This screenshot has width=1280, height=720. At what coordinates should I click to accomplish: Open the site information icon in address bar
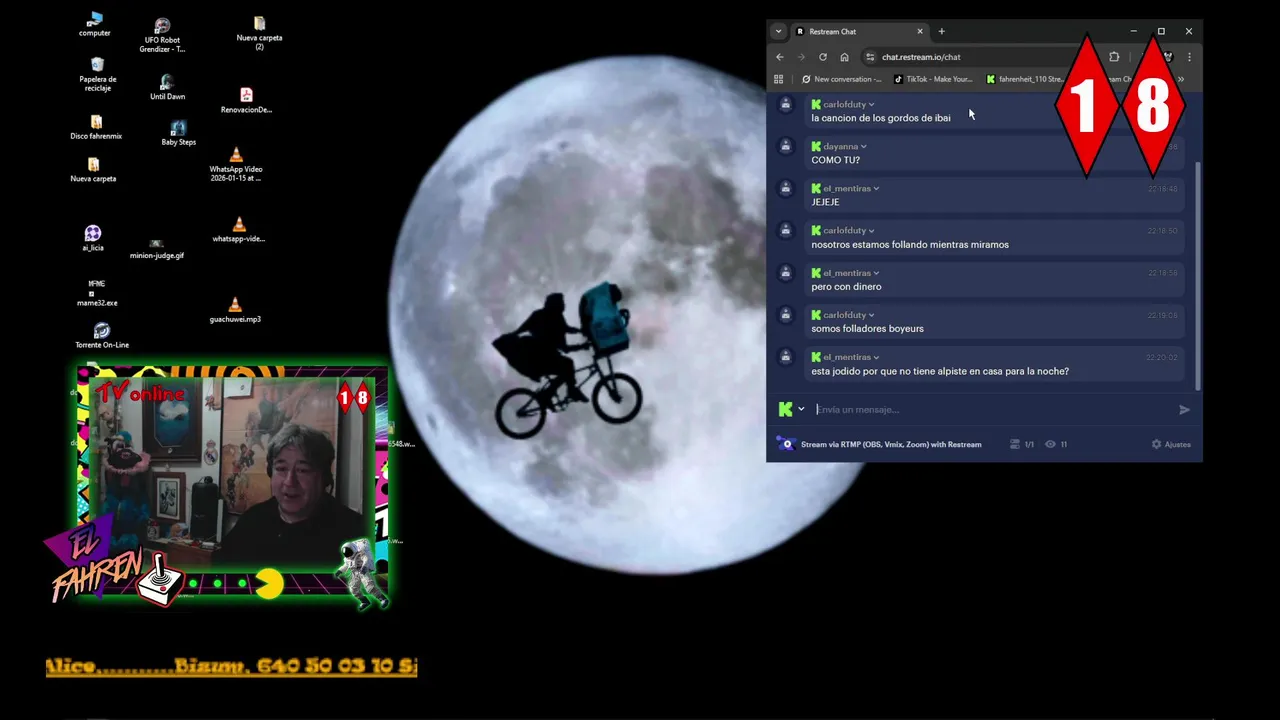pyautogui.click(x=870, y=57)
